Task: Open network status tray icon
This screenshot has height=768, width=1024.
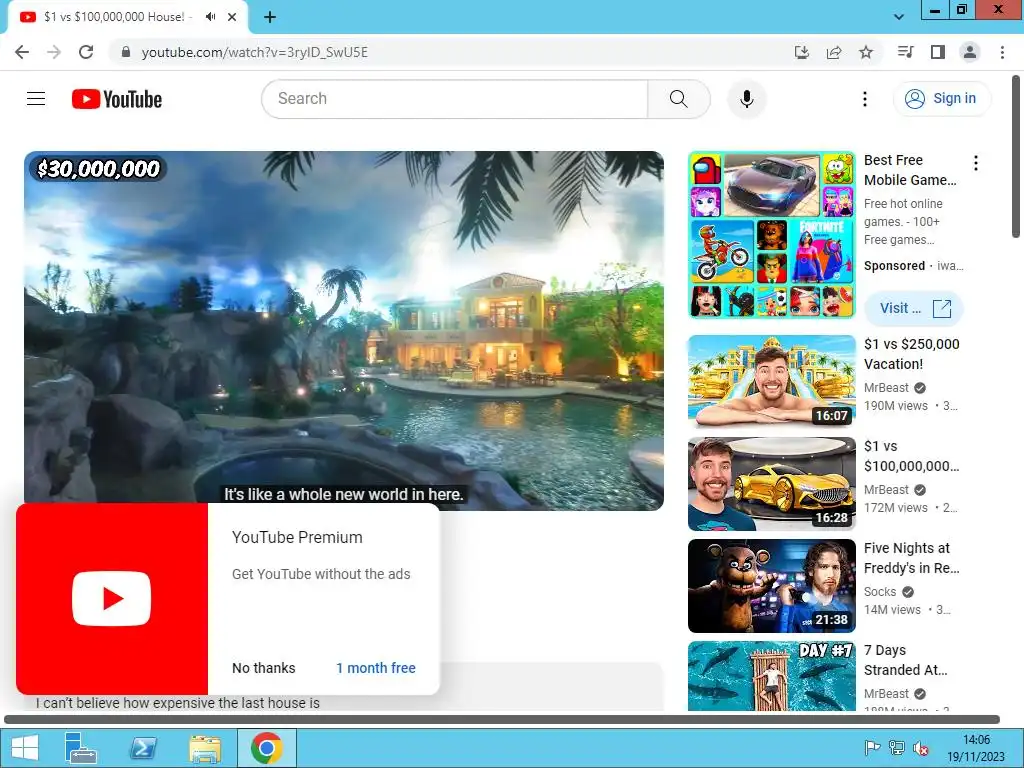Action: pyautogui.click(x=897, y=748)
